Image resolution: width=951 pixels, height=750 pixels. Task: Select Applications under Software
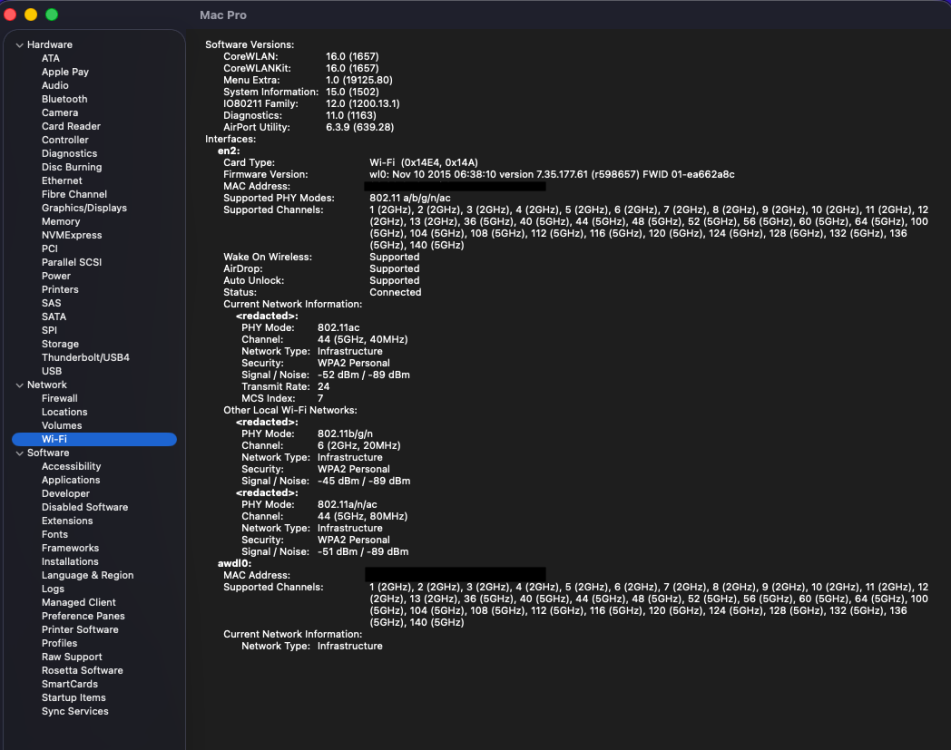(x=71, y=480)
